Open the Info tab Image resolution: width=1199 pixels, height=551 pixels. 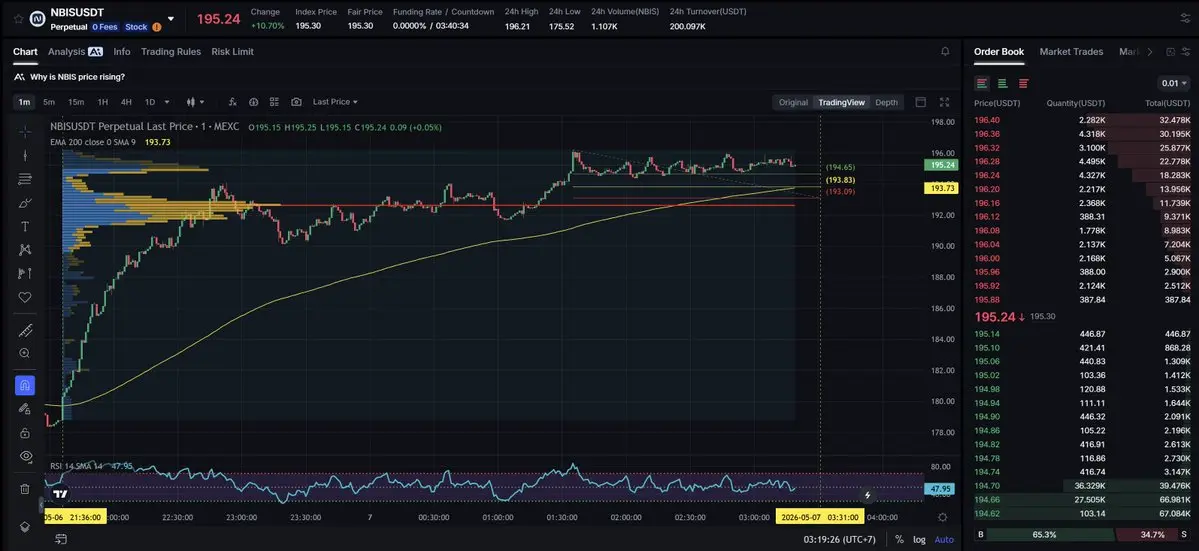point(122,51)
